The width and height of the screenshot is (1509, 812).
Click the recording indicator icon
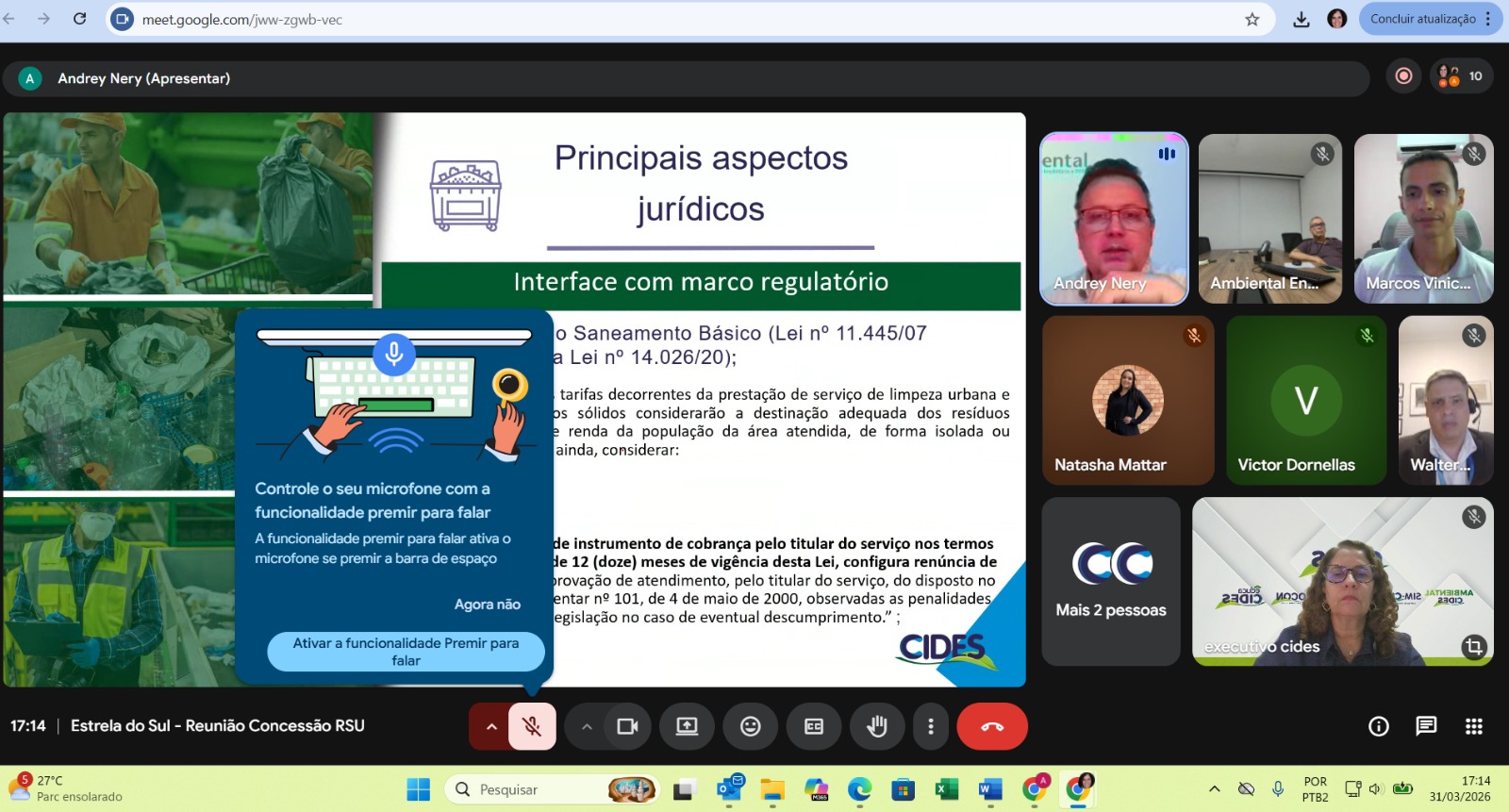[x=1403, y=76]
